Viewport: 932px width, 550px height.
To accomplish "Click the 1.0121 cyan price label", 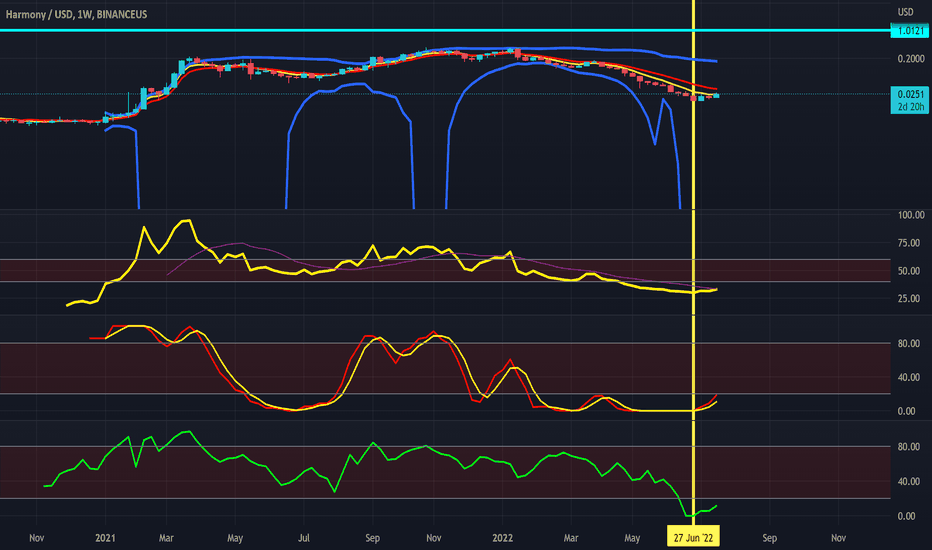I will point(909,30).
